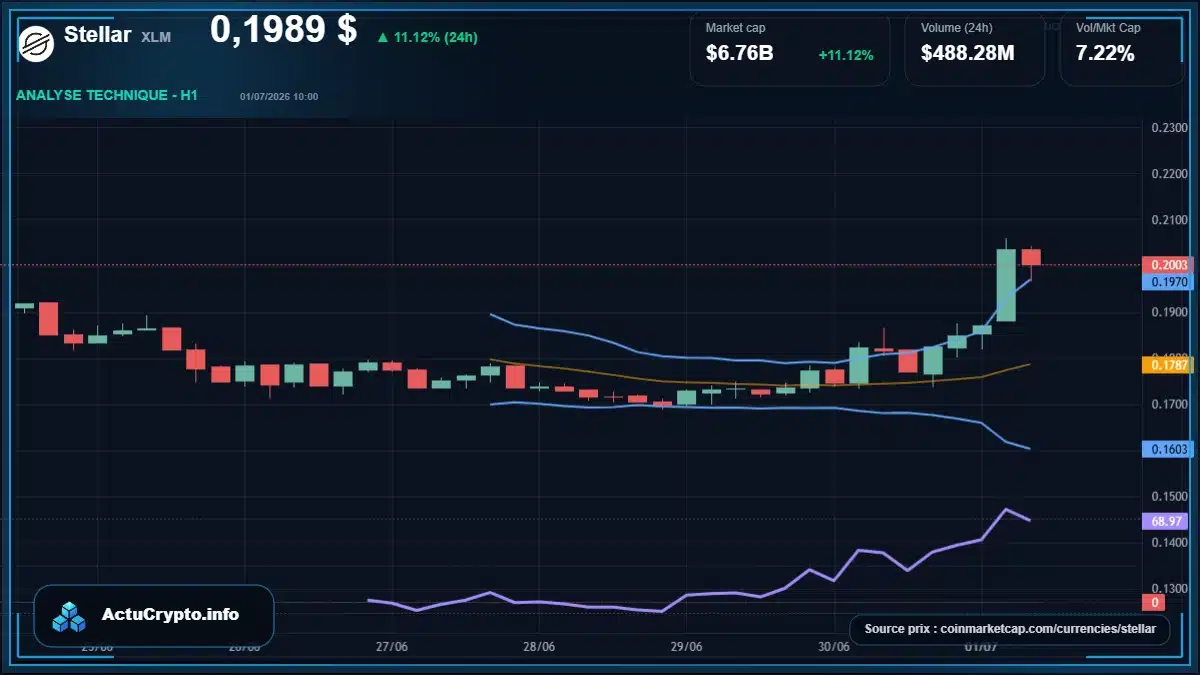Click the purple 68.97 RSI tag
Screen dimensions: 1200x675
pos(1168,521)
